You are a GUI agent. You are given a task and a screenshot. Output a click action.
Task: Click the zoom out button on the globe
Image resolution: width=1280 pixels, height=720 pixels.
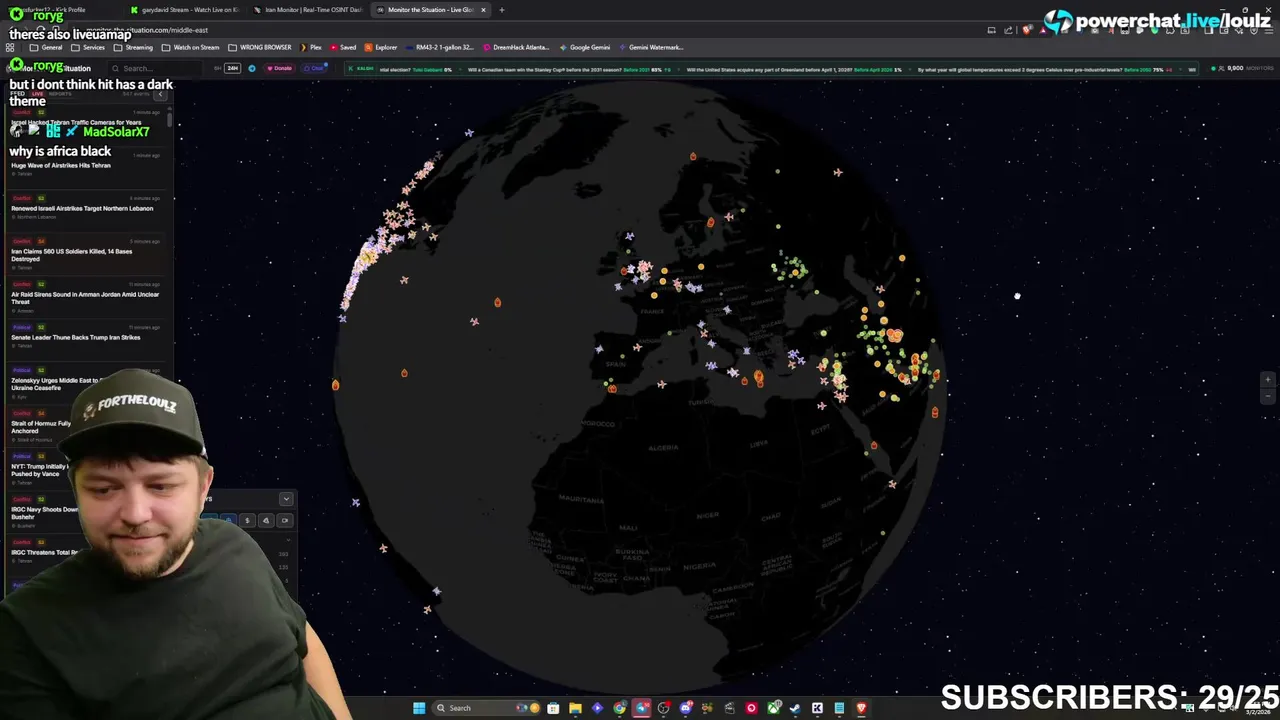(x=1268, y=396)
